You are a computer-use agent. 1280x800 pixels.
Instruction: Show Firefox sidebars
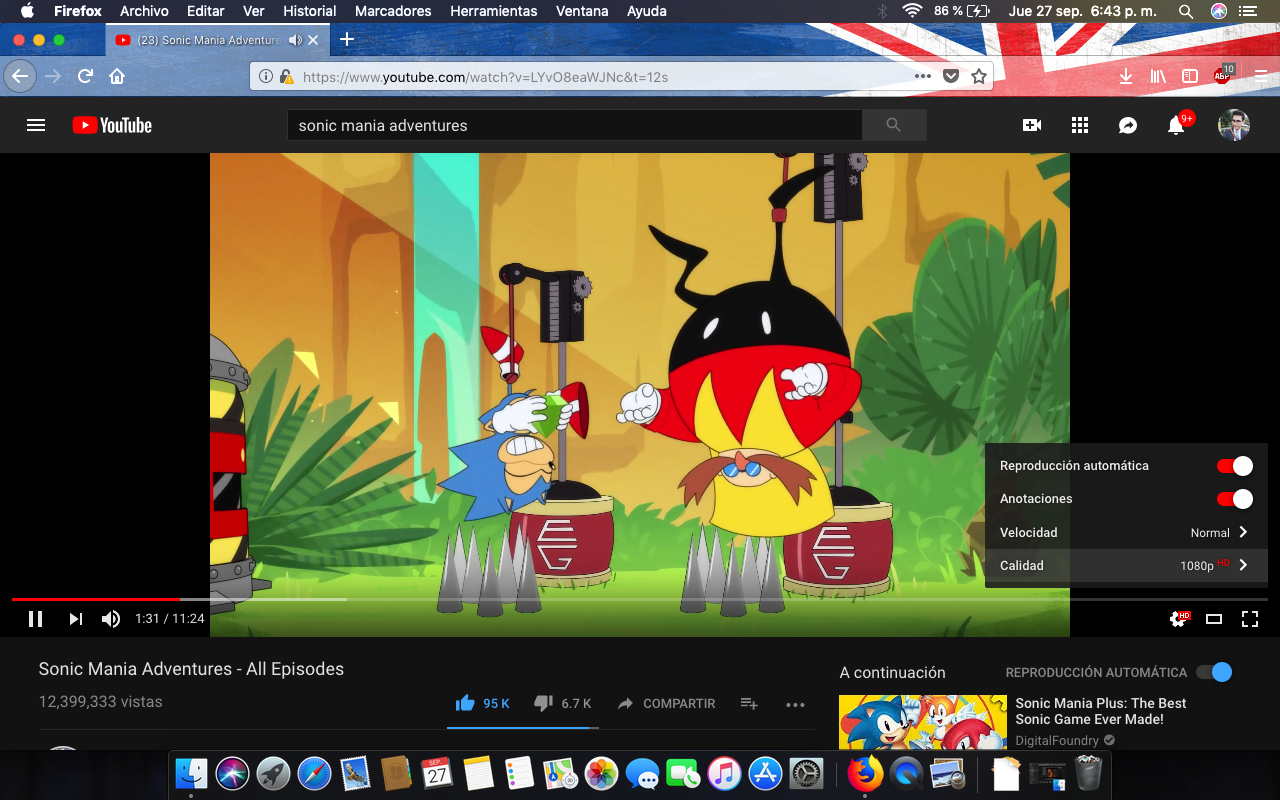1190,76
